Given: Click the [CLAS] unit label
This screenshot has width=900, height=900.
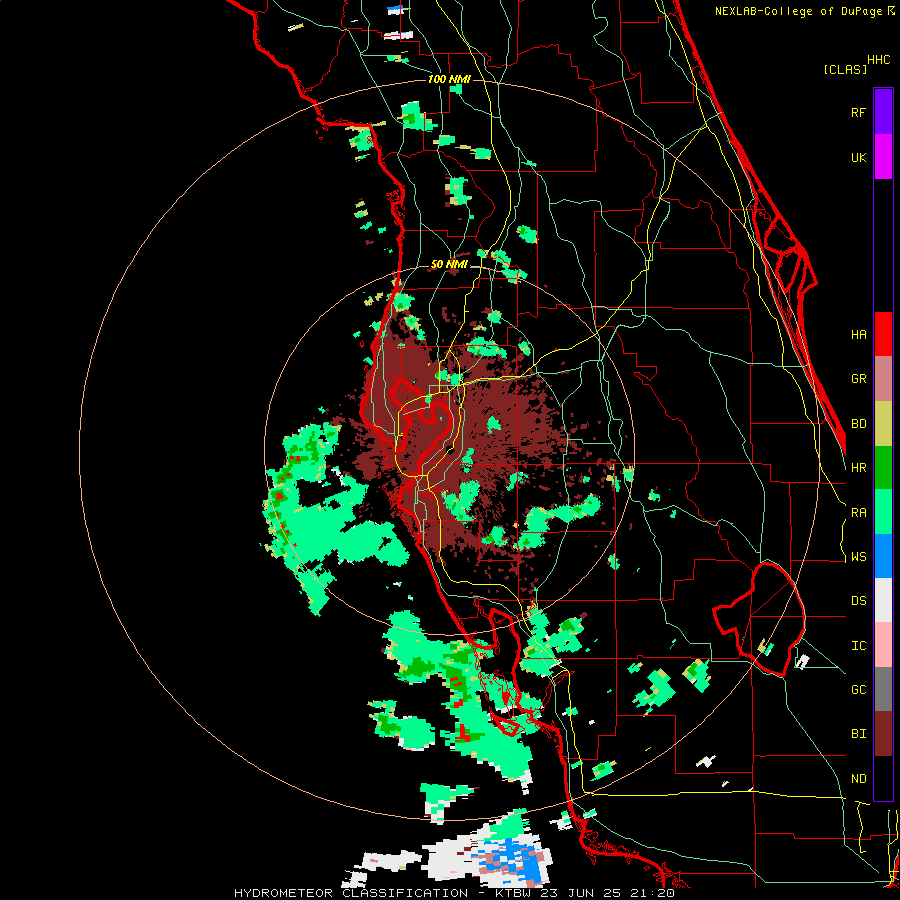Looking at the screenshot, I should (x=845, y=70).
